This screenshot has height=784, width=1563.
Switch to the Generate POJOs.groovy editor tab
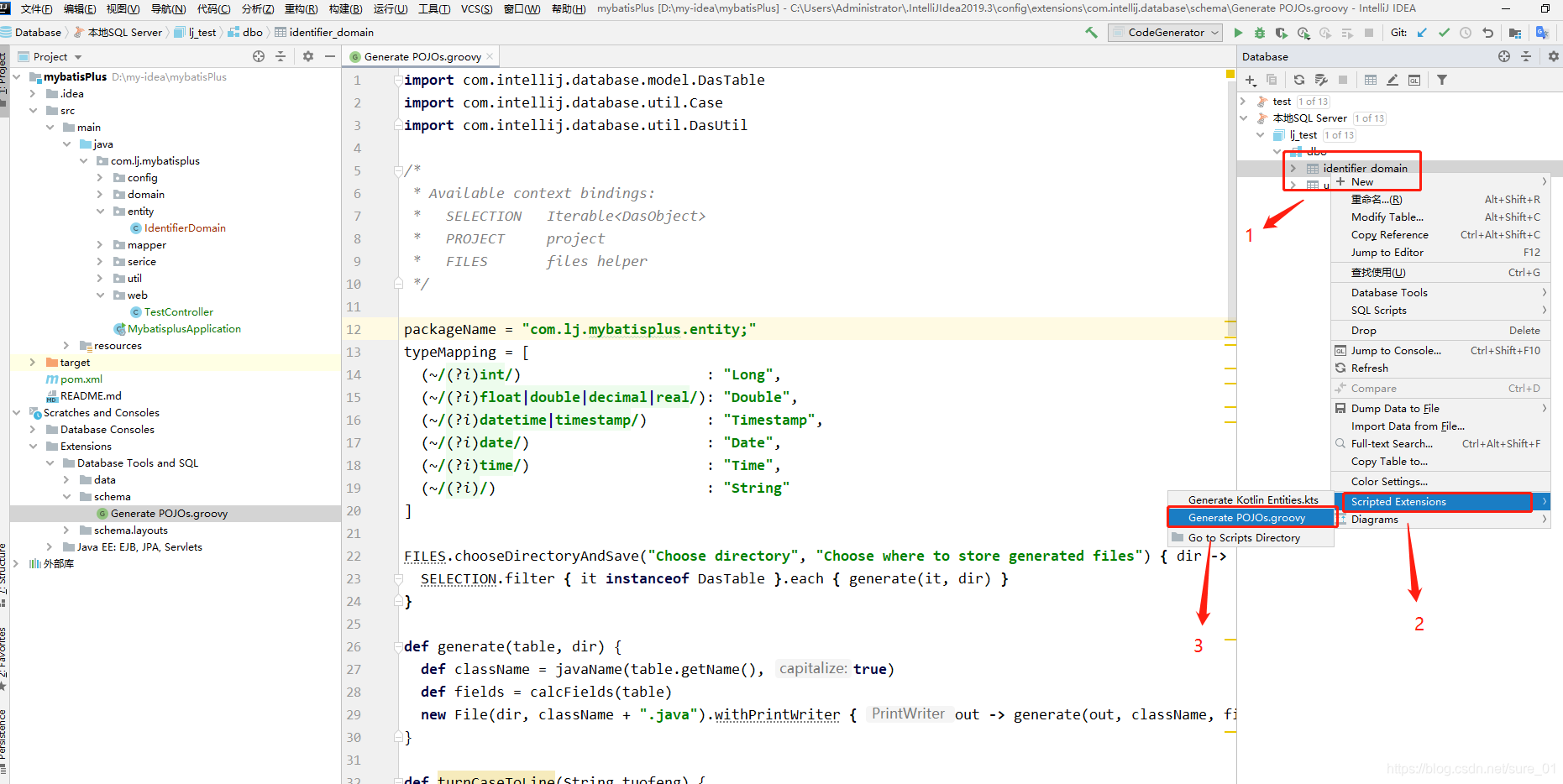[422, 56]
